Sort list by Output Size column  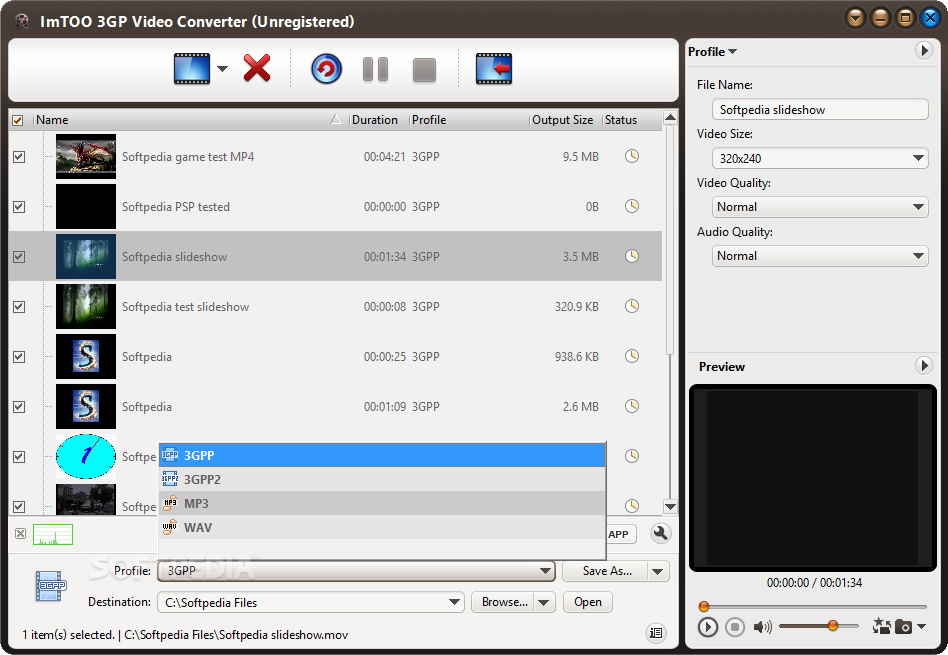tap(566, 120)
